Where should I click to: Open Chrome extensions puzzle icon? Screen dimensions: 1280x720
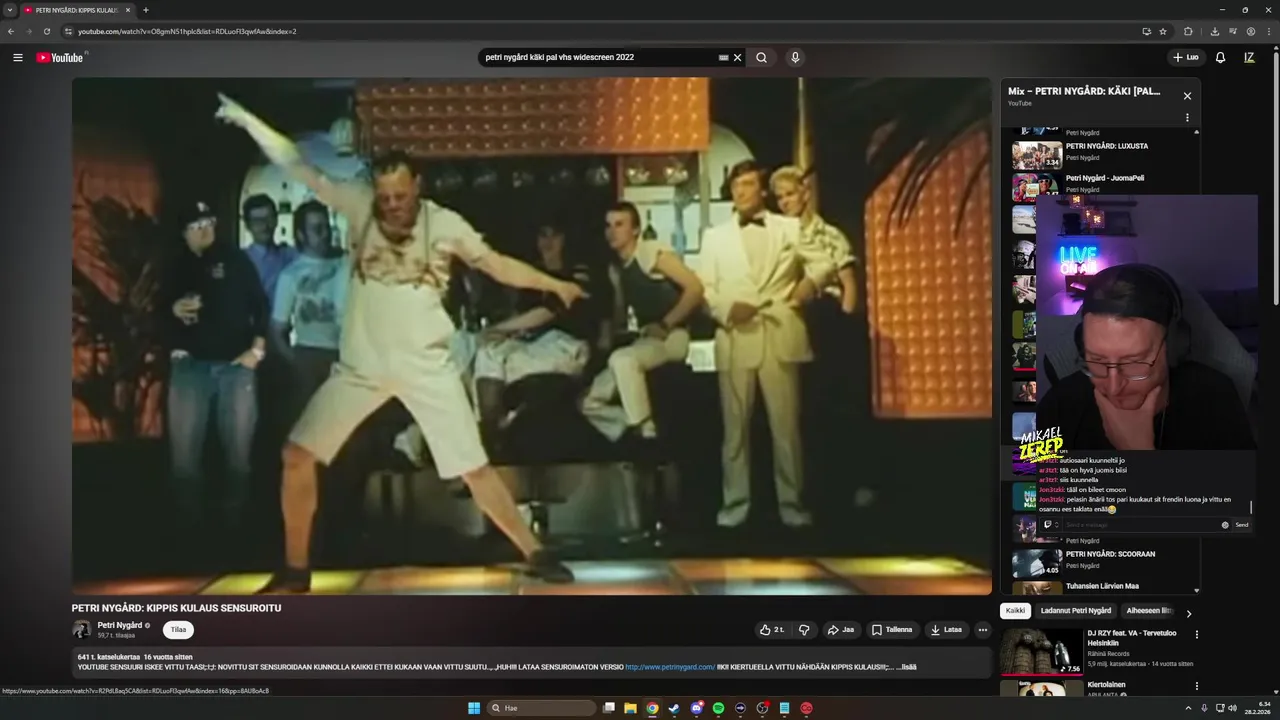pyautogui.click(x=1188, y=31)
